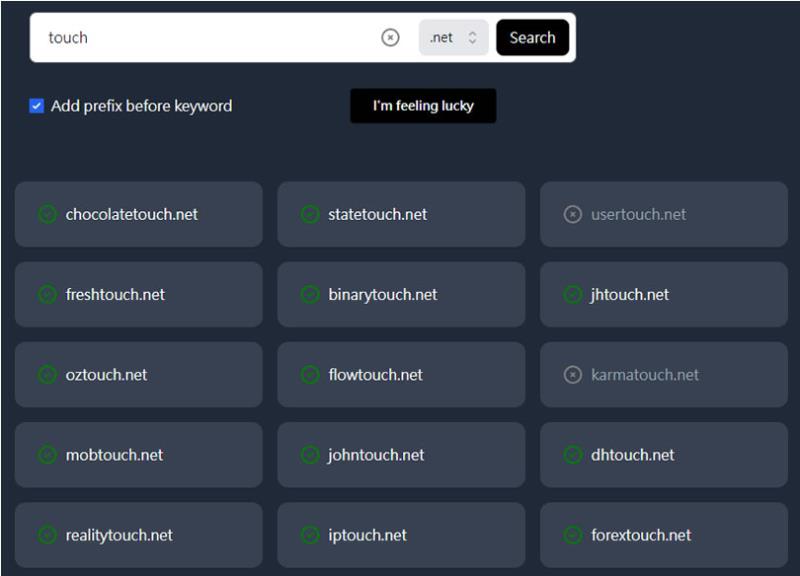Click the green check icon beside oztouch.net

[x=47, y=374]
